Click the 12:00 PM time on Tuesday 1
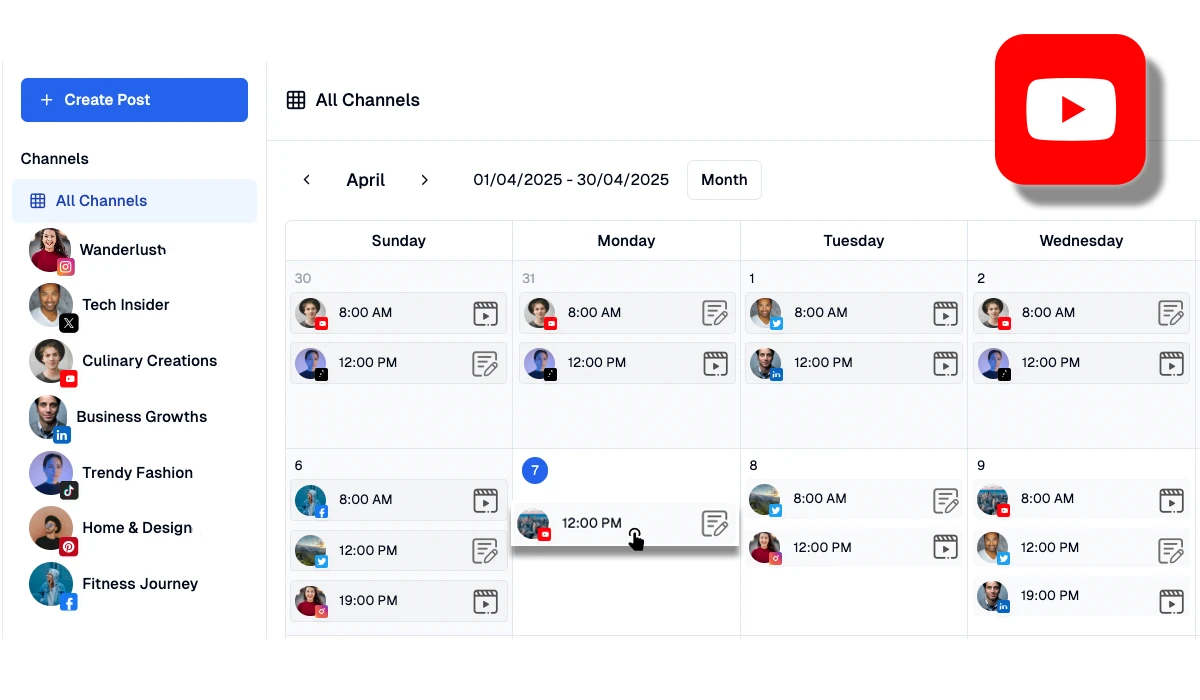Screen dimensions: 1200x700 pos(823,363)
